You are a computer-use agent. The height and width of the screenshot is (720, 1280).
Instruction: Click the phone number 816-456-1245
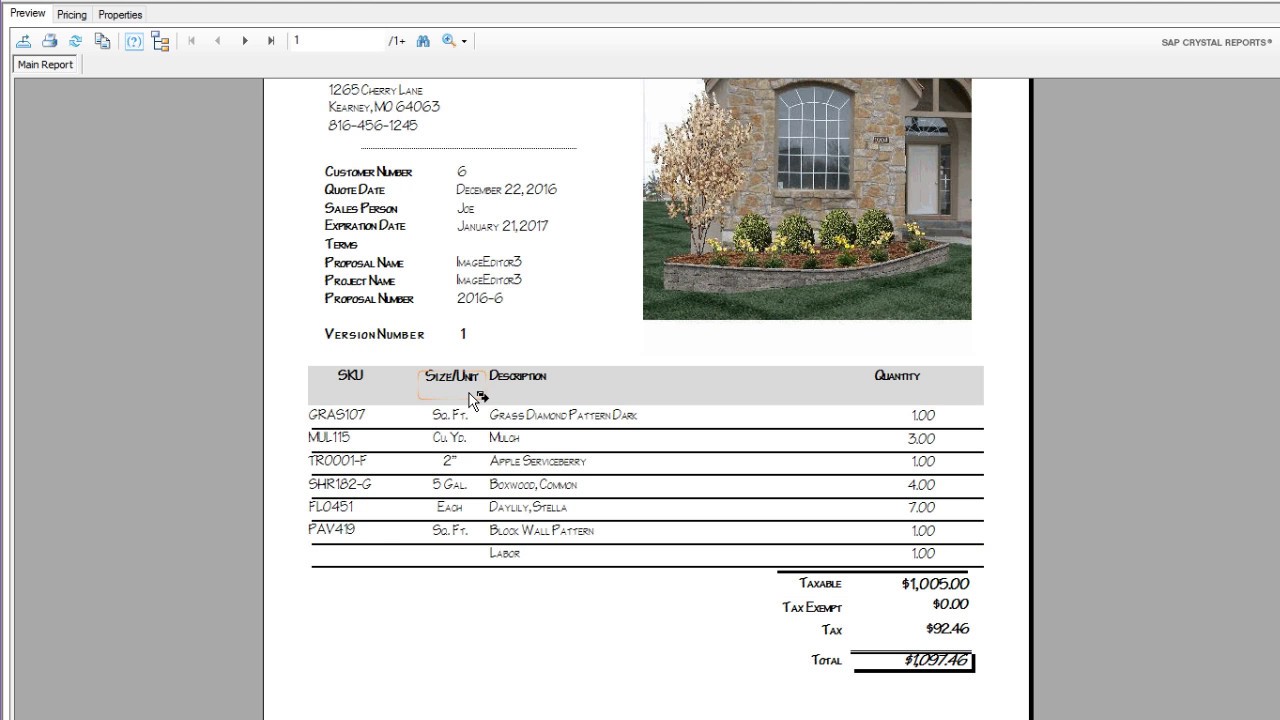click(373, 125)
